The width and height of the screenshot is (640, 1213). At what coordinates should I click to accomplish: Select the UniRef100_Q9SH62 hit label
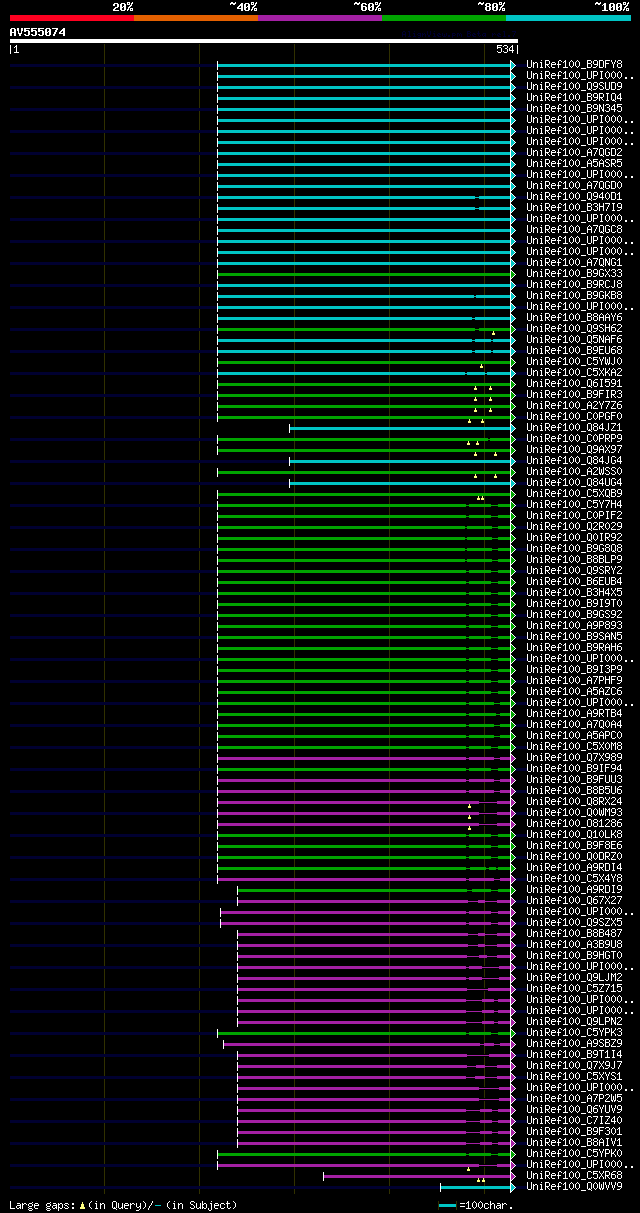click(575, 328)
